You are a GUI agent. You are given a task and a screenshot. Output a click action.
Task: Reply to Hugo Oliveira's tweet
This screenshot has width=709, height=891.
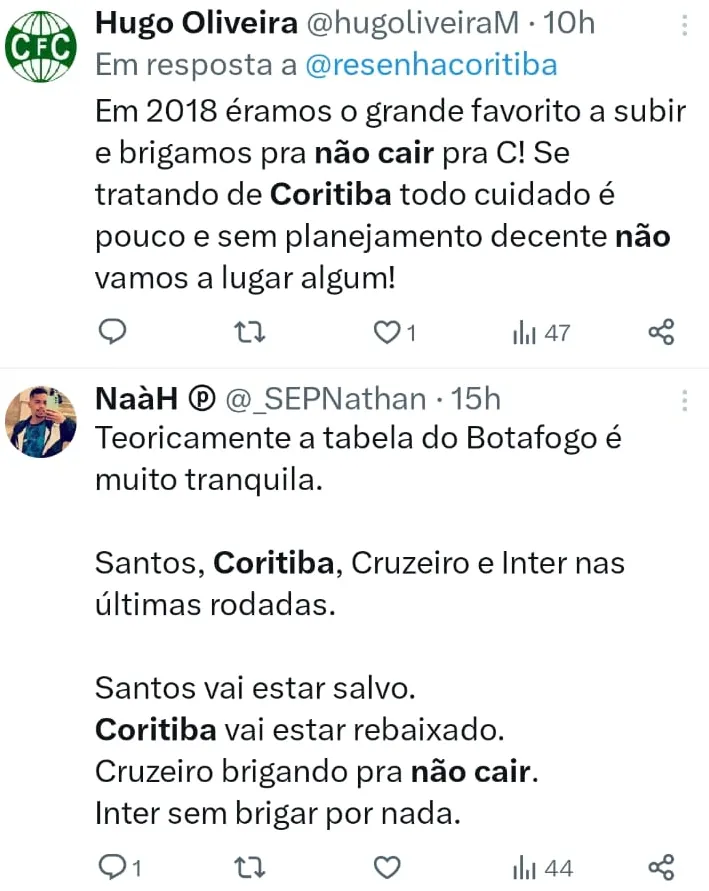point(113,331)
